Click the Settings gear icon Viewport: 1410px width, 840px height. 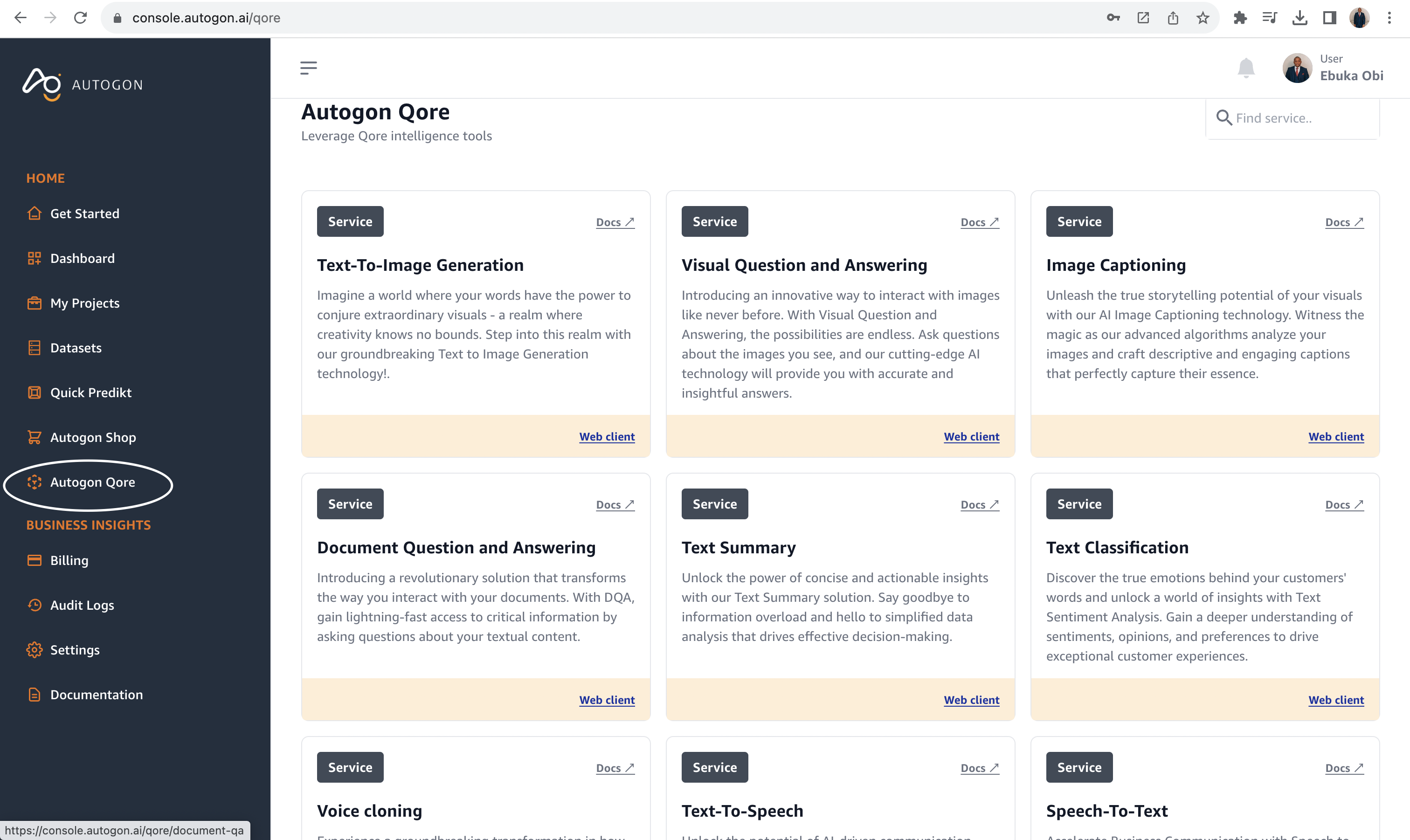[x=35, y=650]
